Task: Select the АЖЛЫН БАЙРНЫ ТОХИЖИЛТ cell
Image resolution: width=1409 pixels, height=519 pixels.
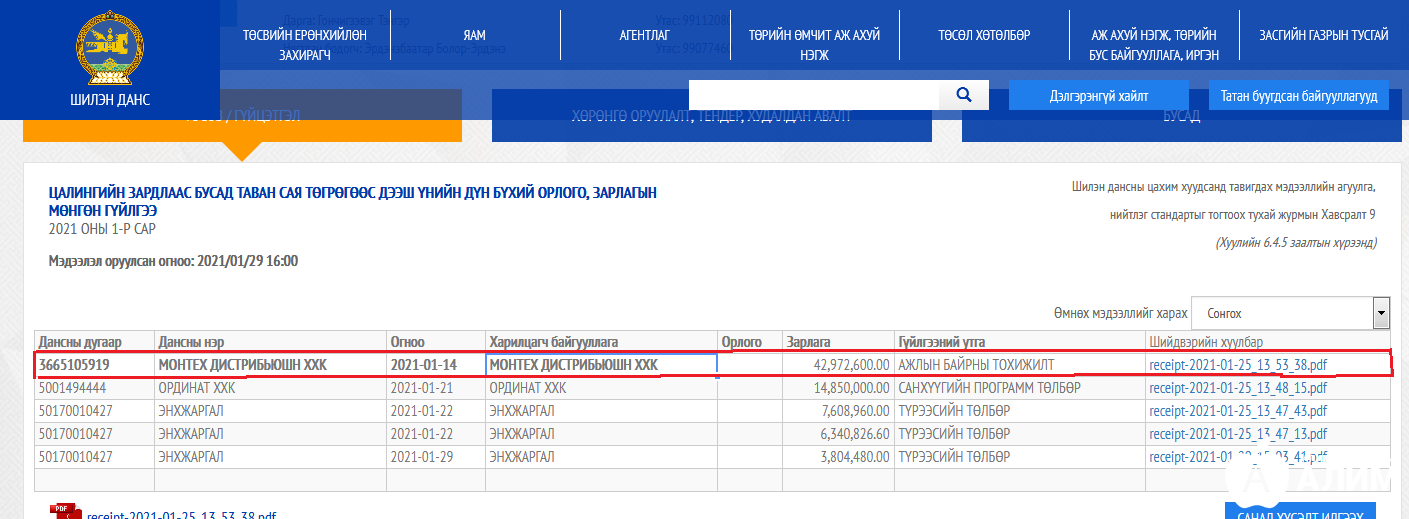Action: click(x=1020, y=365)
